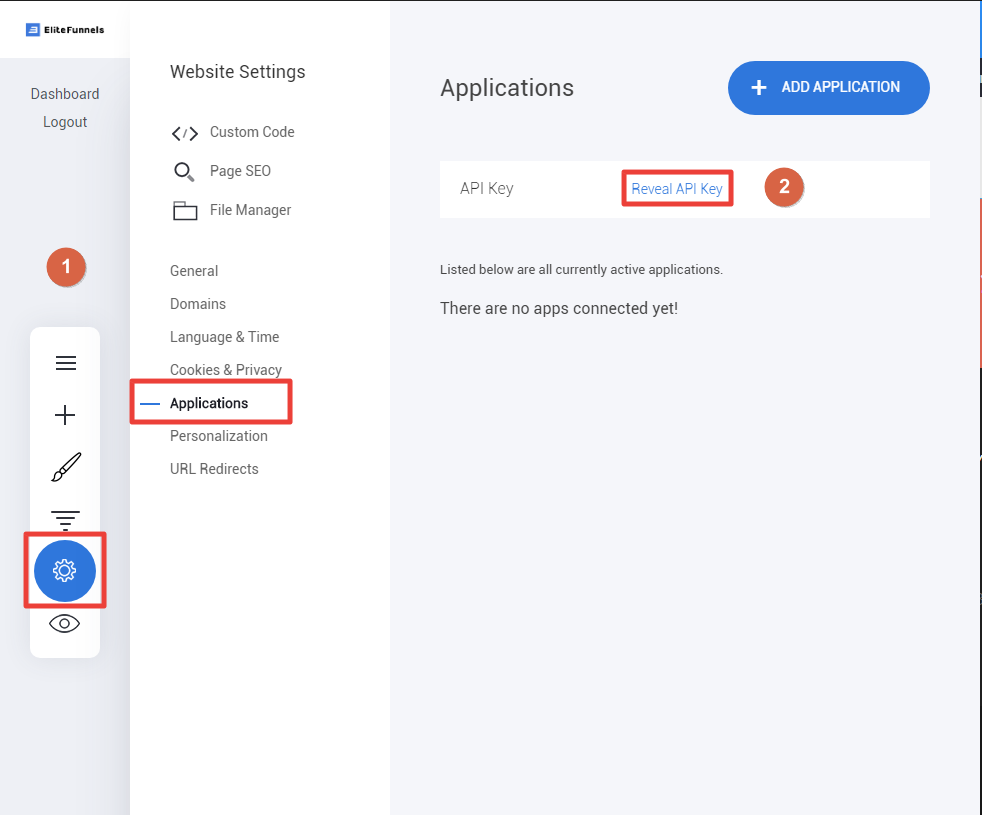The image size is (982, 815).
Task: Select the General settings item
Action: point(194,271)
